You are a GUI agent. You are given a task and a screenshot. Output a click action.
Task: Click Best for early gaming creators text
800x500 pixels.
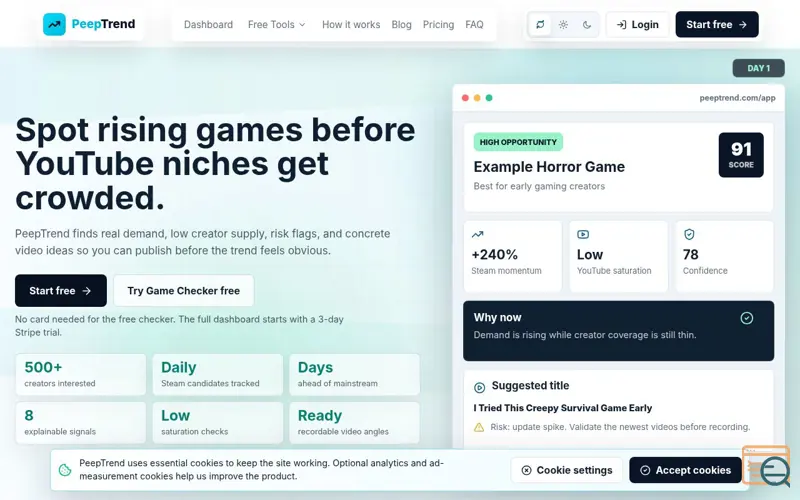pyautogui.click(x=539, y=186)
